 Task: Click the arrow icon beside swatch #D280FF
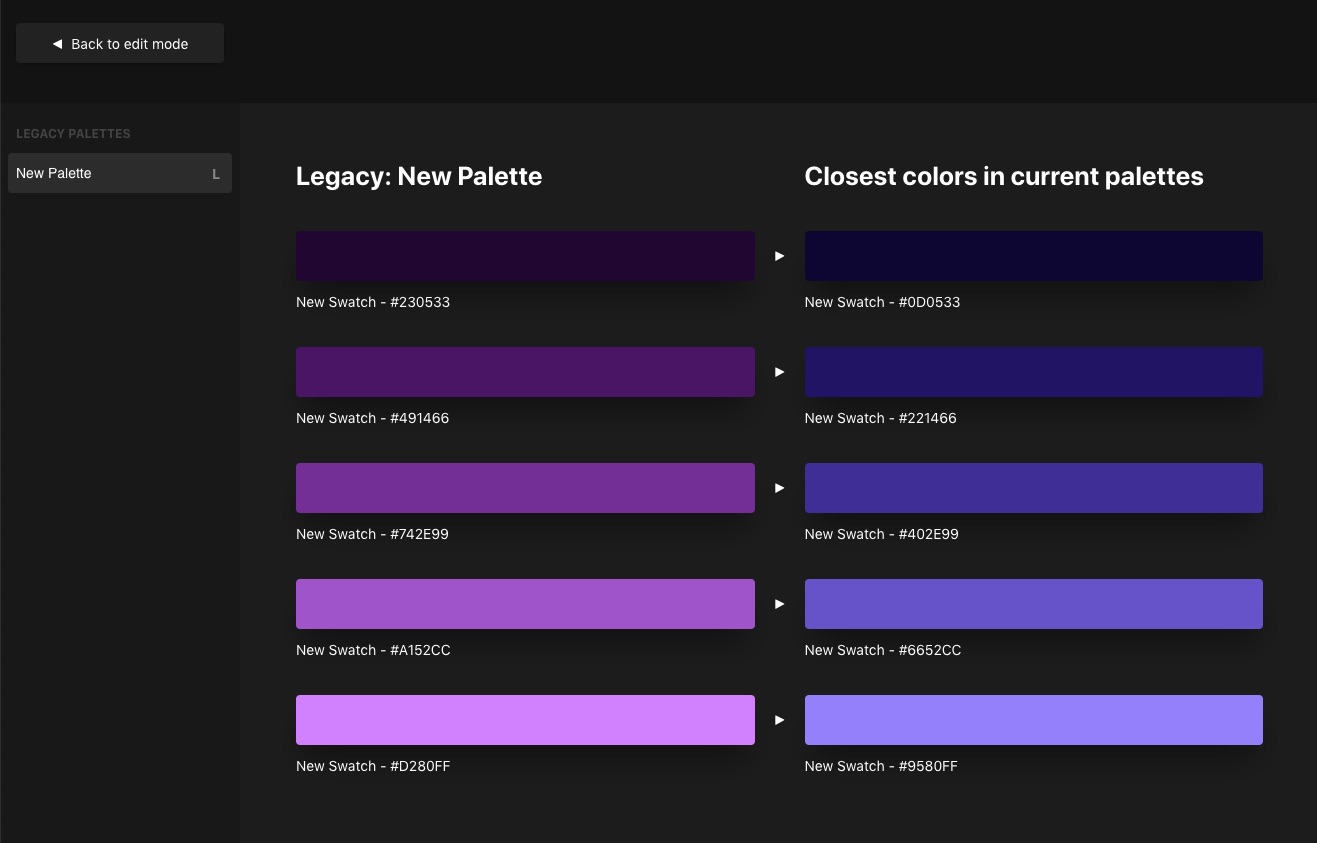tap(779, 720)
